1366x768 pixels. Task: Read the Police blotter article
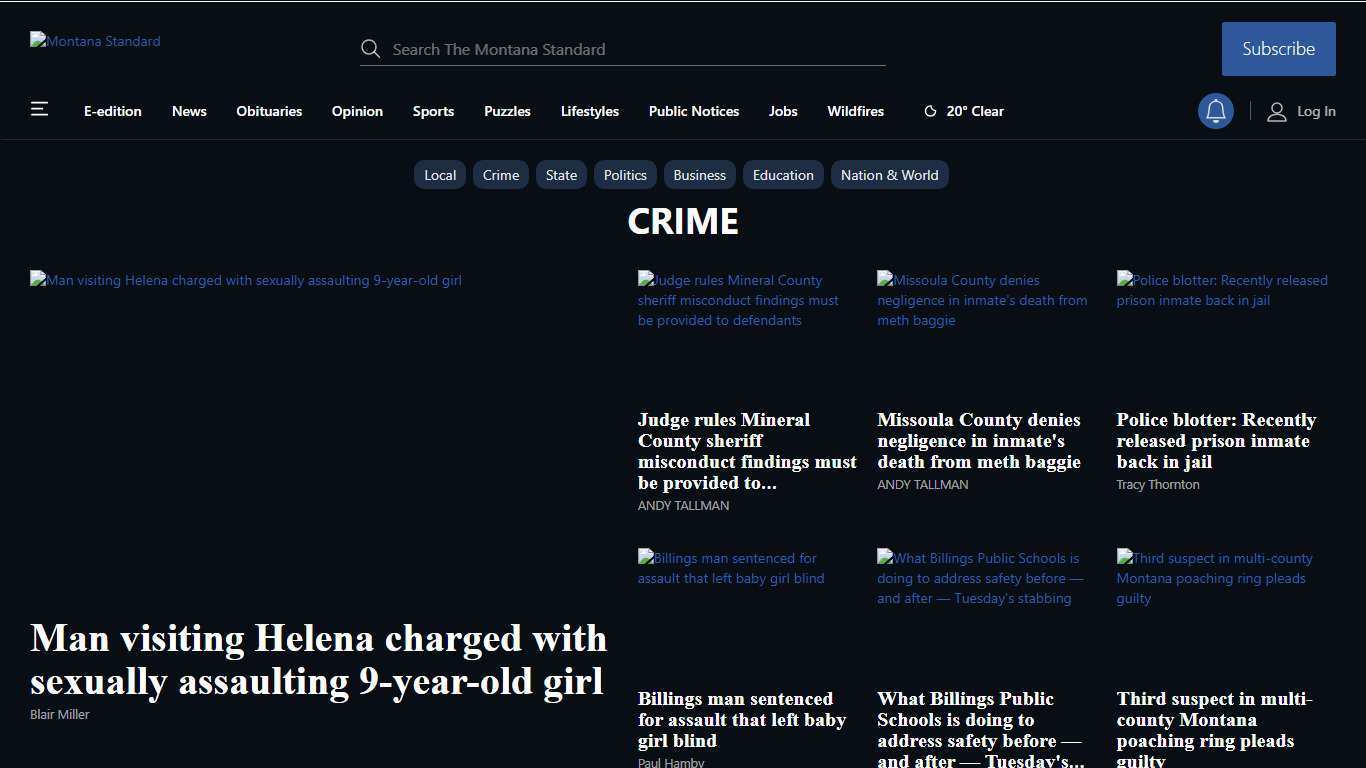tap(1216, 440)
